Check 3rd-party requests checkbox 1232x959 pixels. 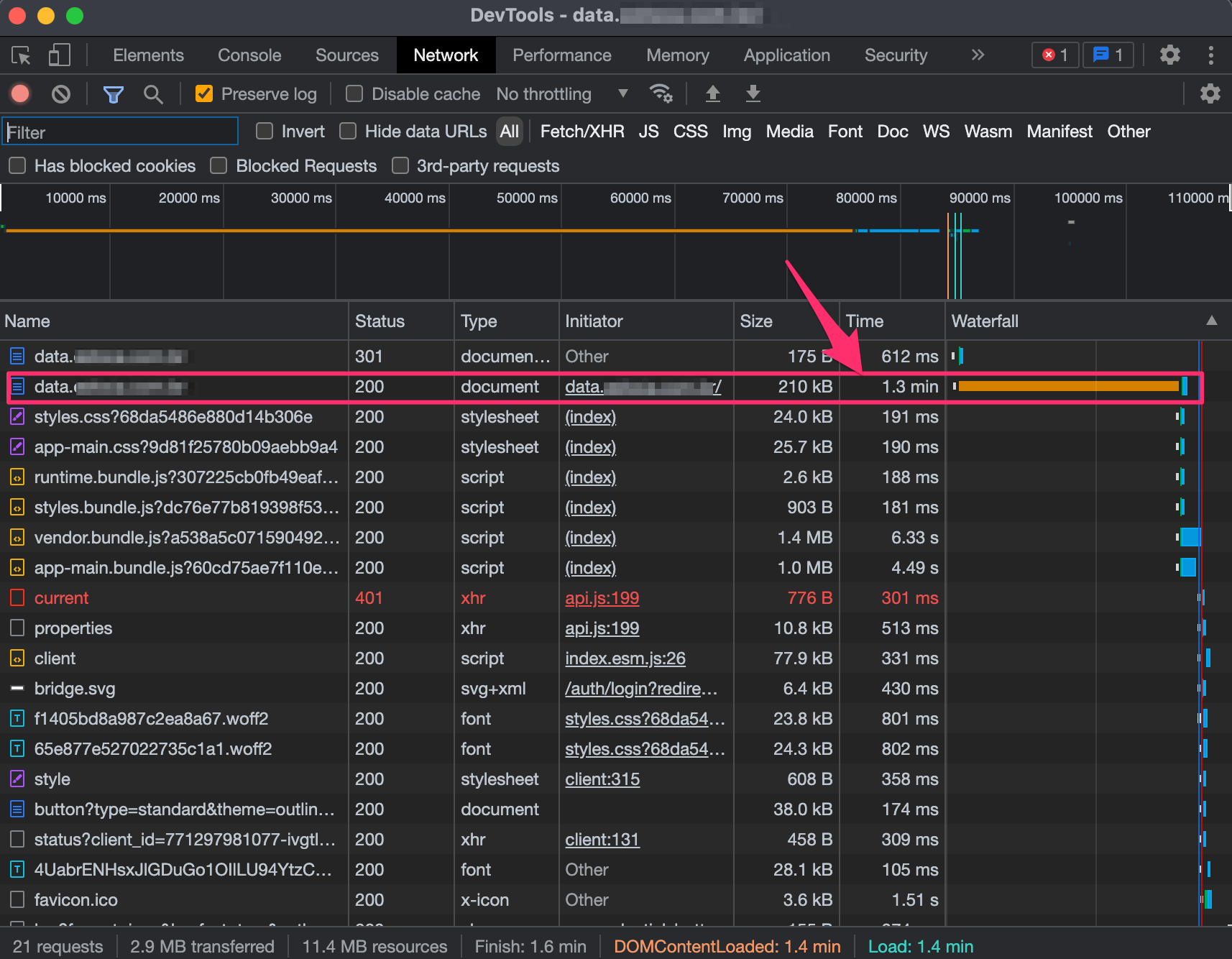400,165
